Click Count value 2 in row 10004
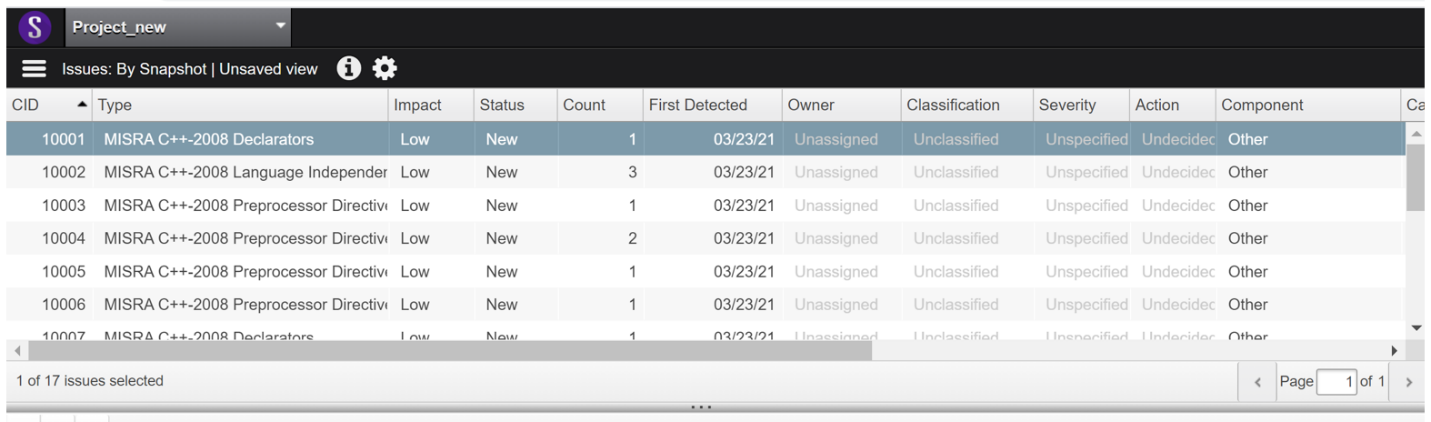 632,238
